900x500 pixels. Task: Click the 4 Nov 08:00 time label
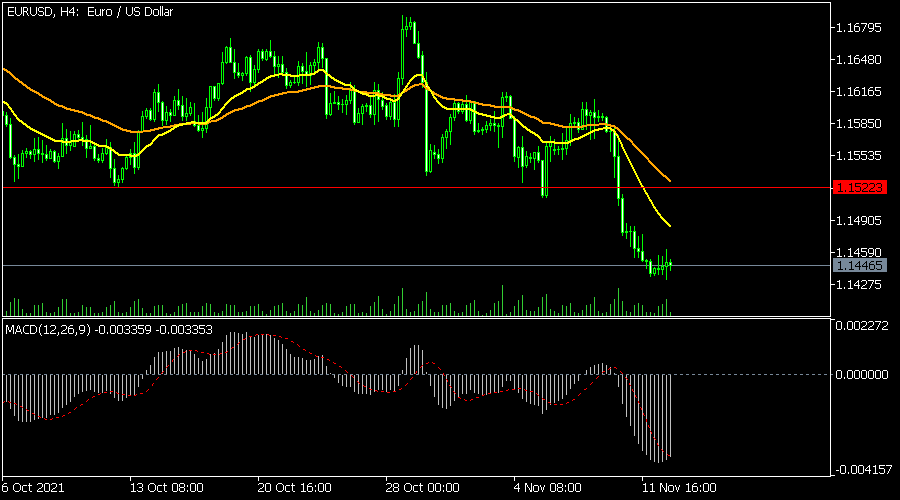tap(548, 488)
